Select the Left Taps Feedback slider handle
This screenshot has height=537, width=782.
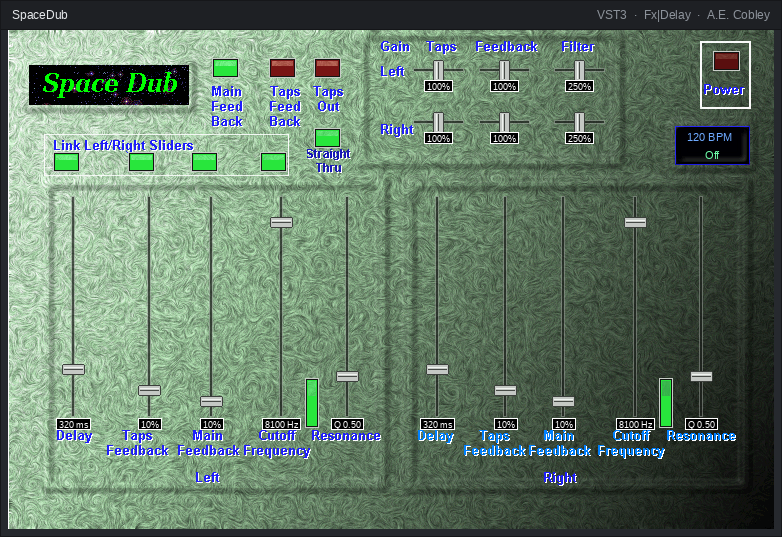click(149, 390)
